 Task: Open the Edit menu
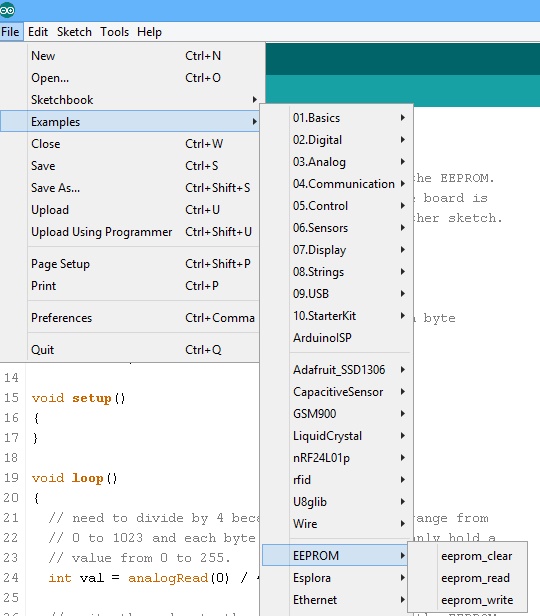pos(38,32)
